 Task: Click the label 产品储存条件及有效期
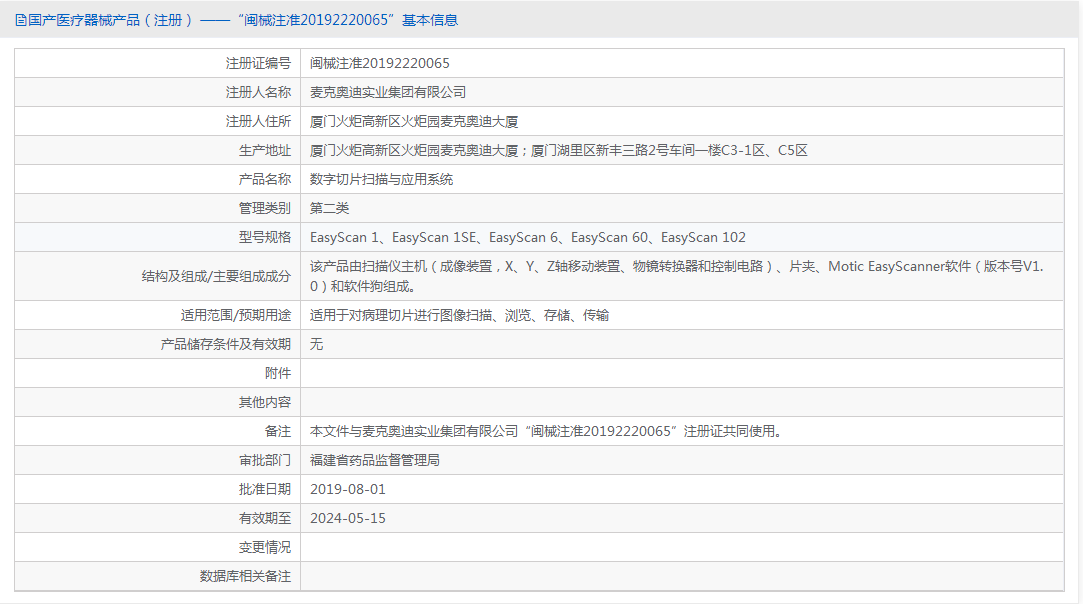[226, 345]
